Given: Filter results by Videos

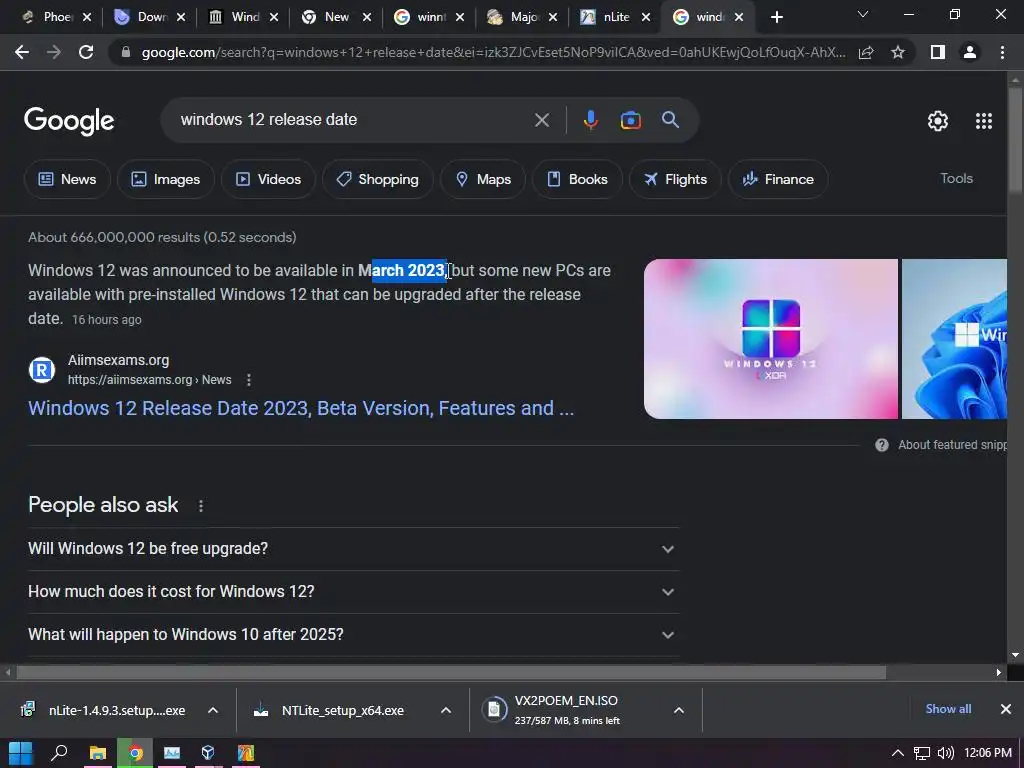Looking at the screenshot, I should tap(268, 180).
